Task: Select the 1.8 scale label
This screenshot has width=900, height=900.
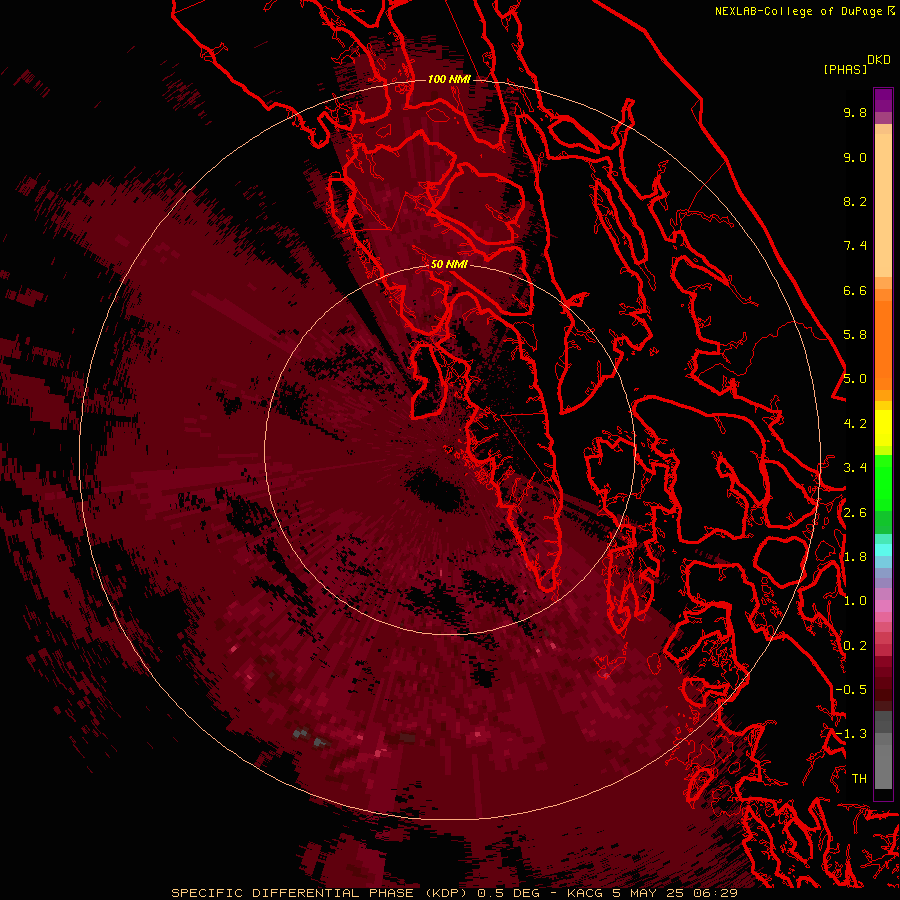Action: tap(855, 557)
